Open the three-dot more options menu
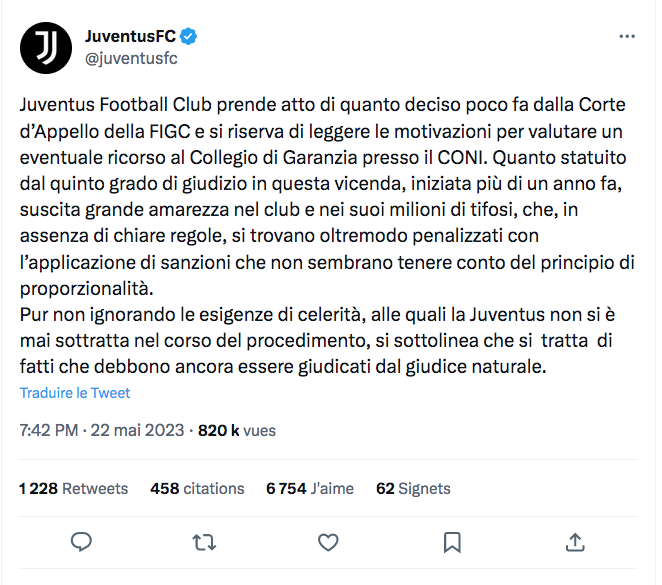The image size is (662, 585). click(627, 36)
